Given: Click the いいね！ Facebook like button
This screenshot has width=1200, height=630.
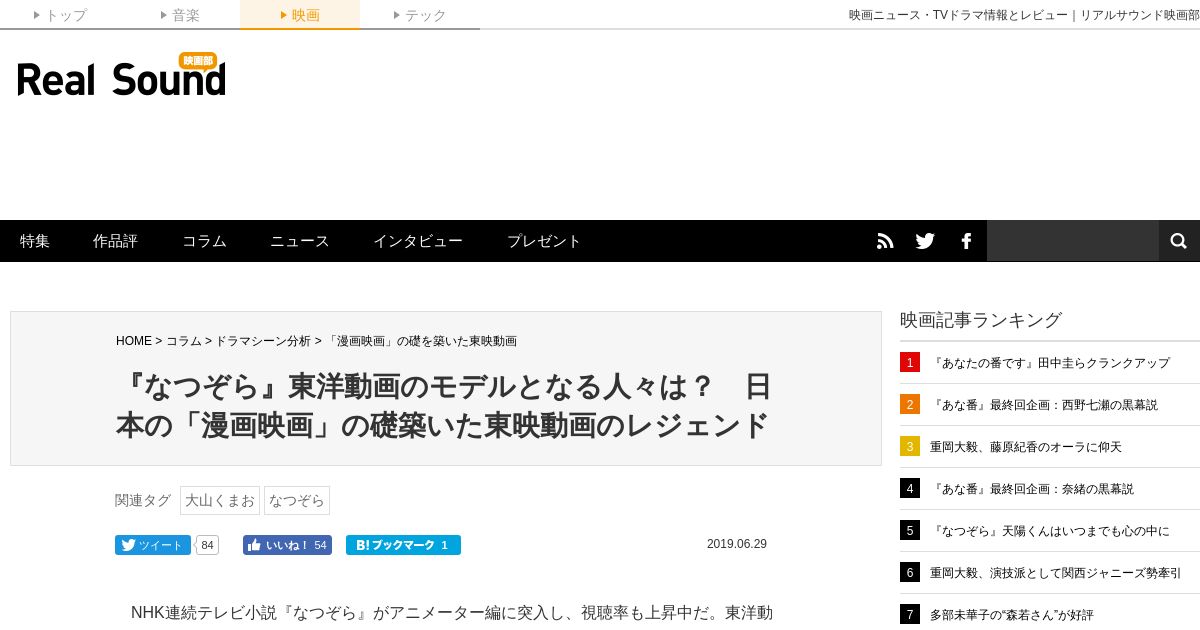Looking at the screenshot, I should (x=287, y=545).
